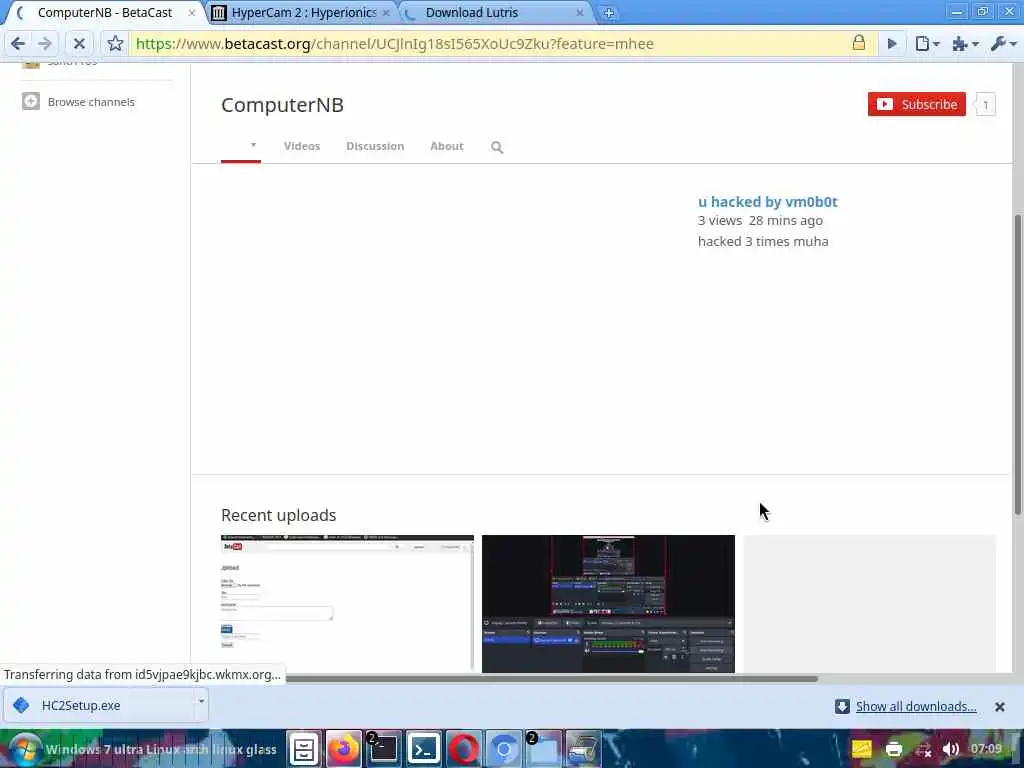Open the page menu icon
Image resolution: width=1024 pixels, height=768 pixels.
[x=927, y=44]
